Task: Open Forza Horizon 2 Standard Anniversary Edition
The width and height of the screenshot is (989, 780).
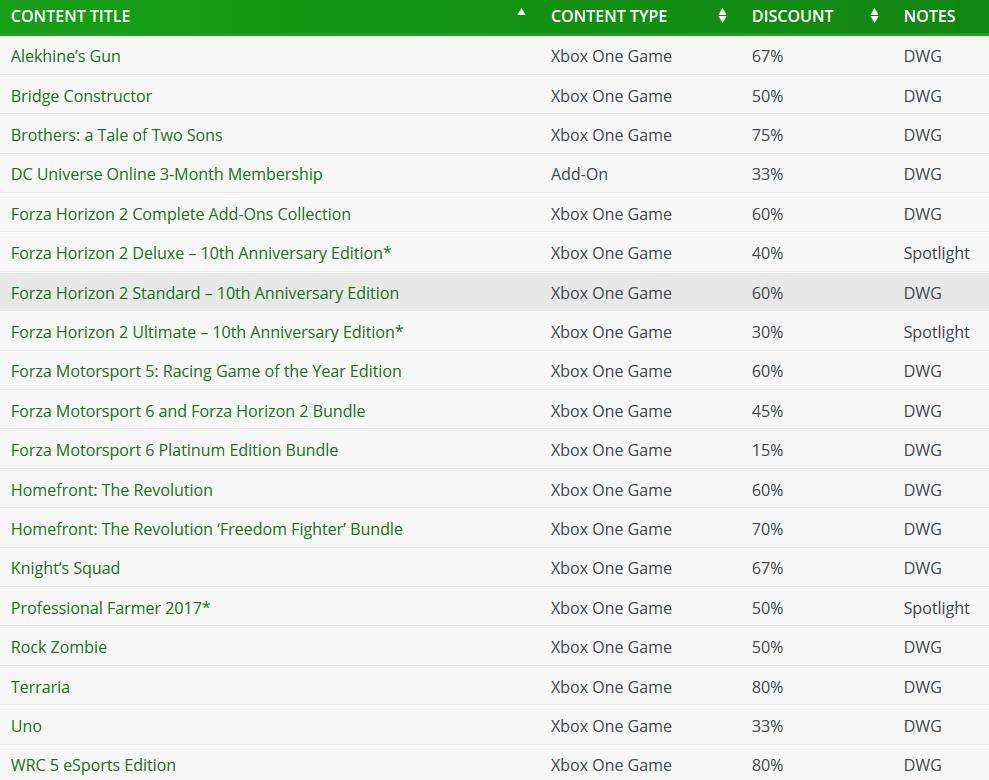Action: 205,293
